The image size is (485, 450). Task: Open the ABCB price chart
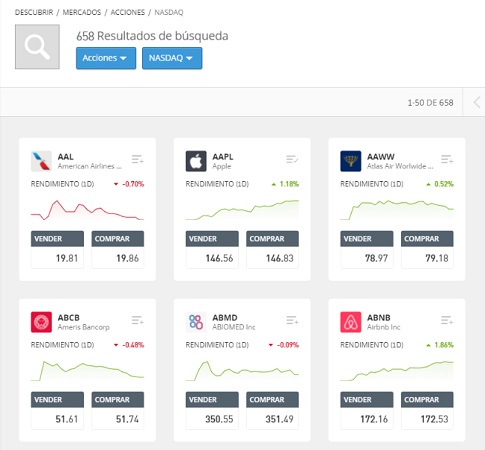click(87, 371)
